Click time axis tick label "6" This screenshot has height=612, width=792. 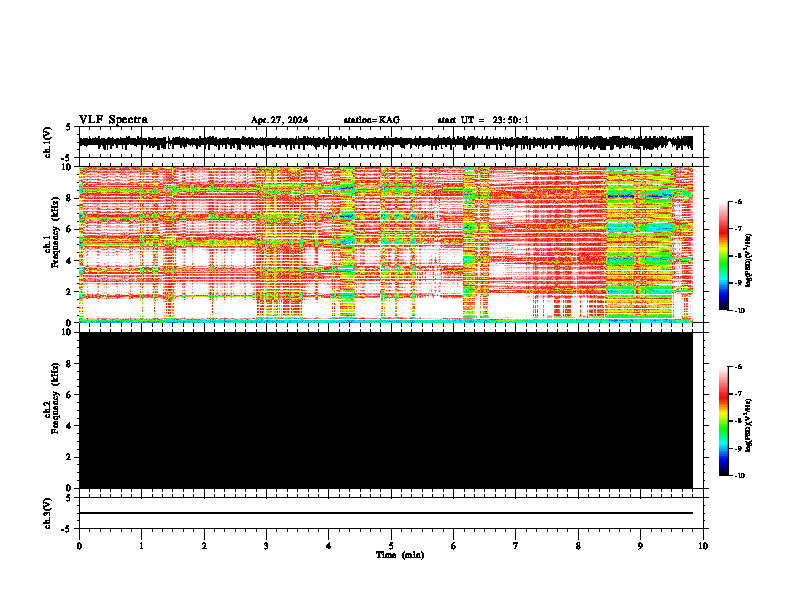pyautogui.click(x=454, y=546)
